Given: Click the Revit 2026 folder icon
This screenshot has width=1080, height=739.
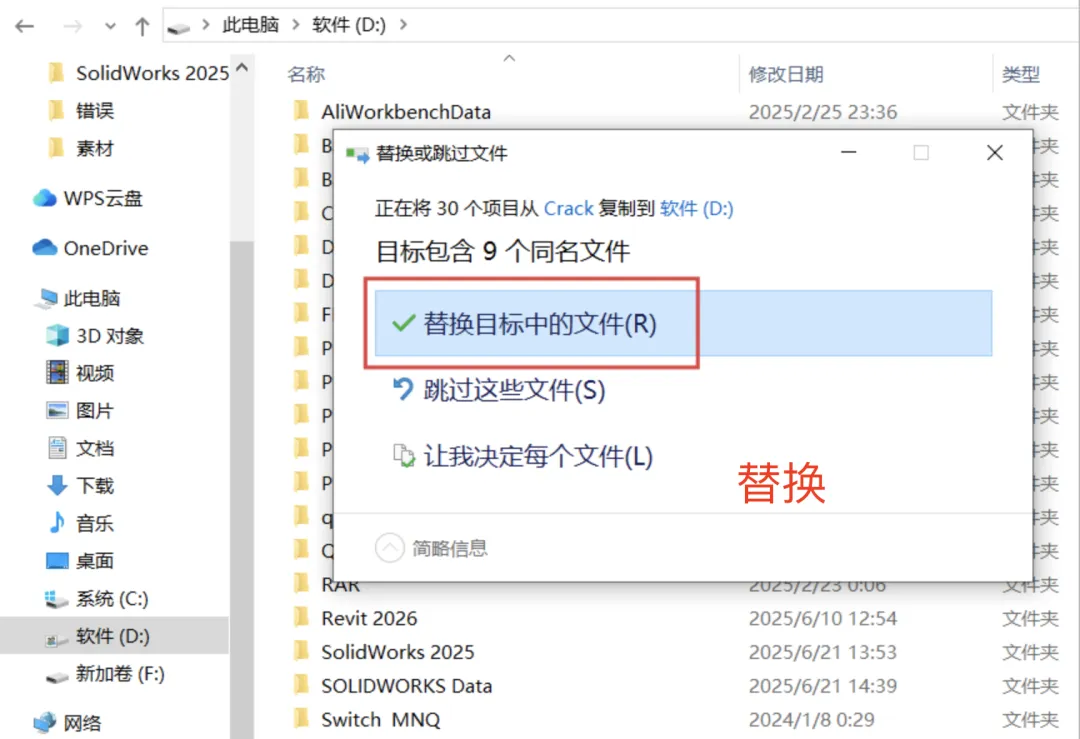Looking at the screenshot, I should point(301,617).
